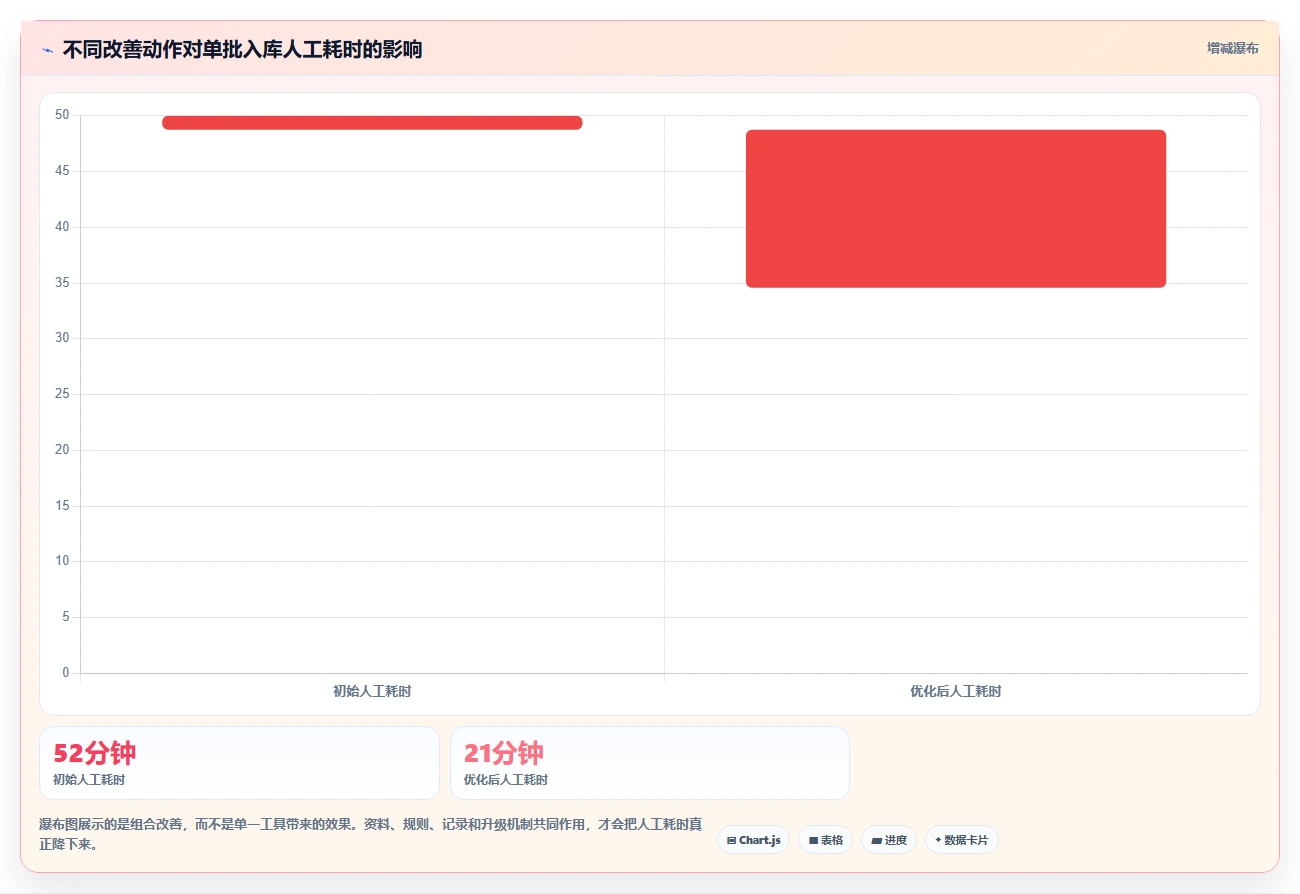Image resolution: width=1300 pixels, height=894 pixels.
Task: Click the 进度 tag chip
Action: (x=888, y=840)
